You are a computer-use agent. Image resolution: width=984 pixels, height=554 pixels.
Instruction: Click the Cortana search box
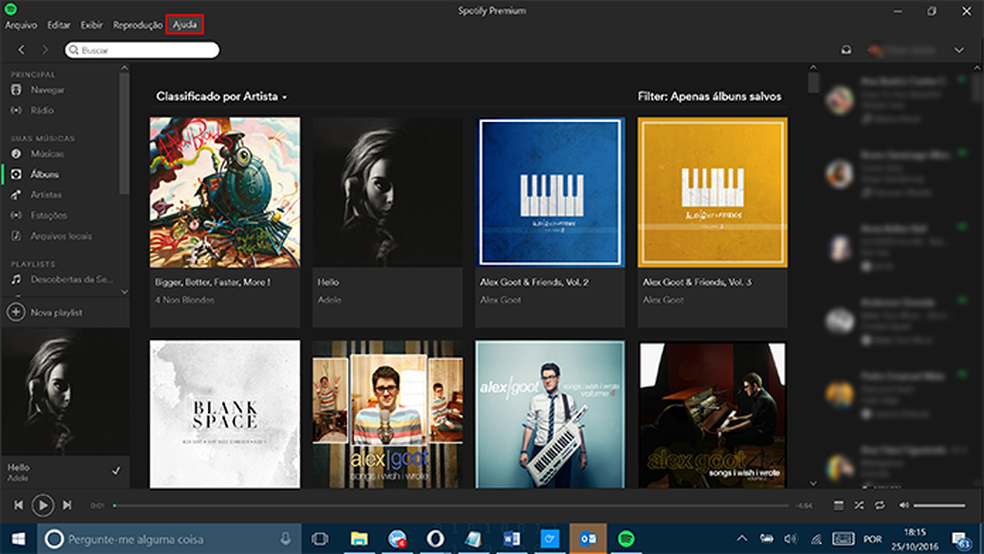(169, 539)
